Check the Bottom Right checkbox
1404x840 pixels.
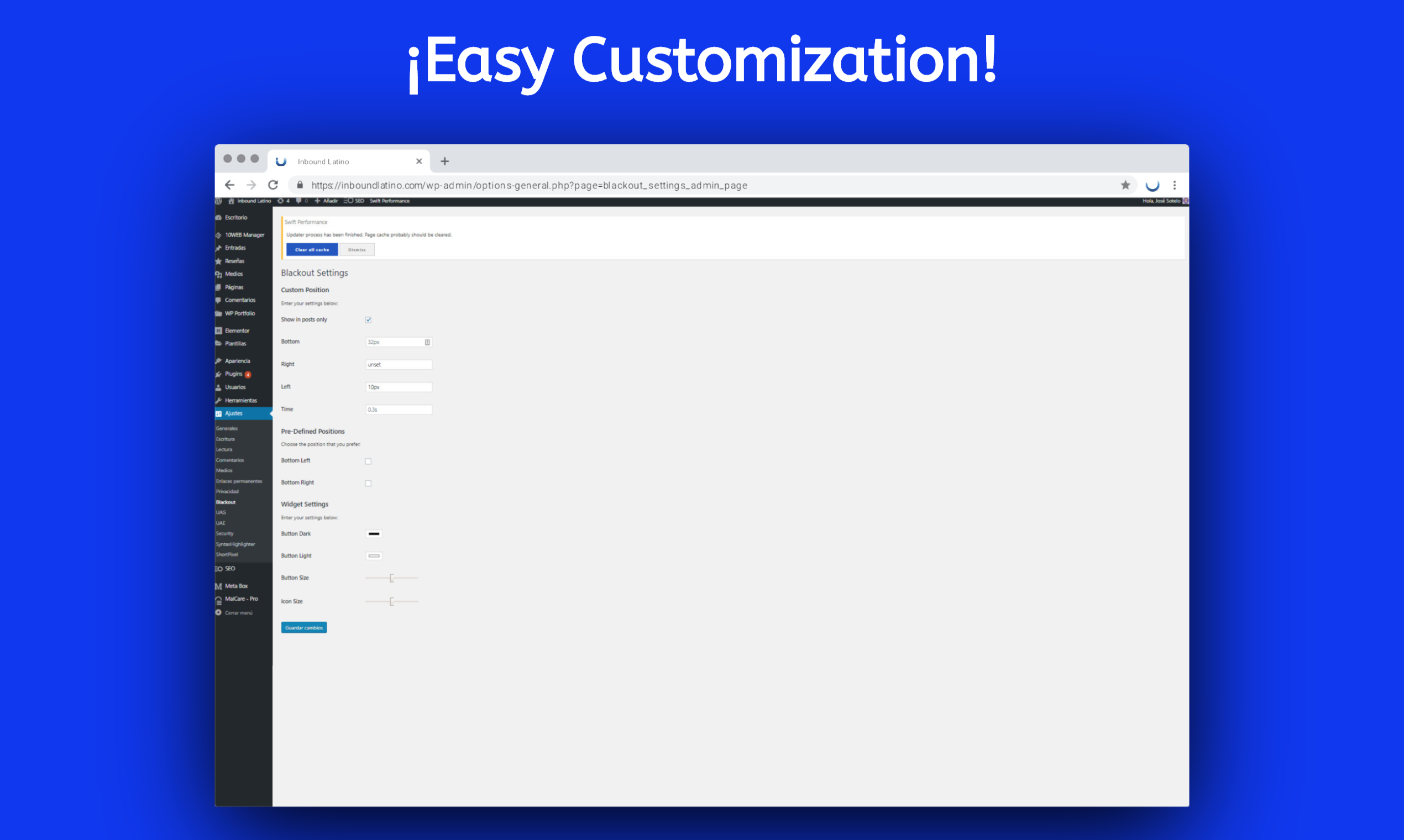[369, 484]
